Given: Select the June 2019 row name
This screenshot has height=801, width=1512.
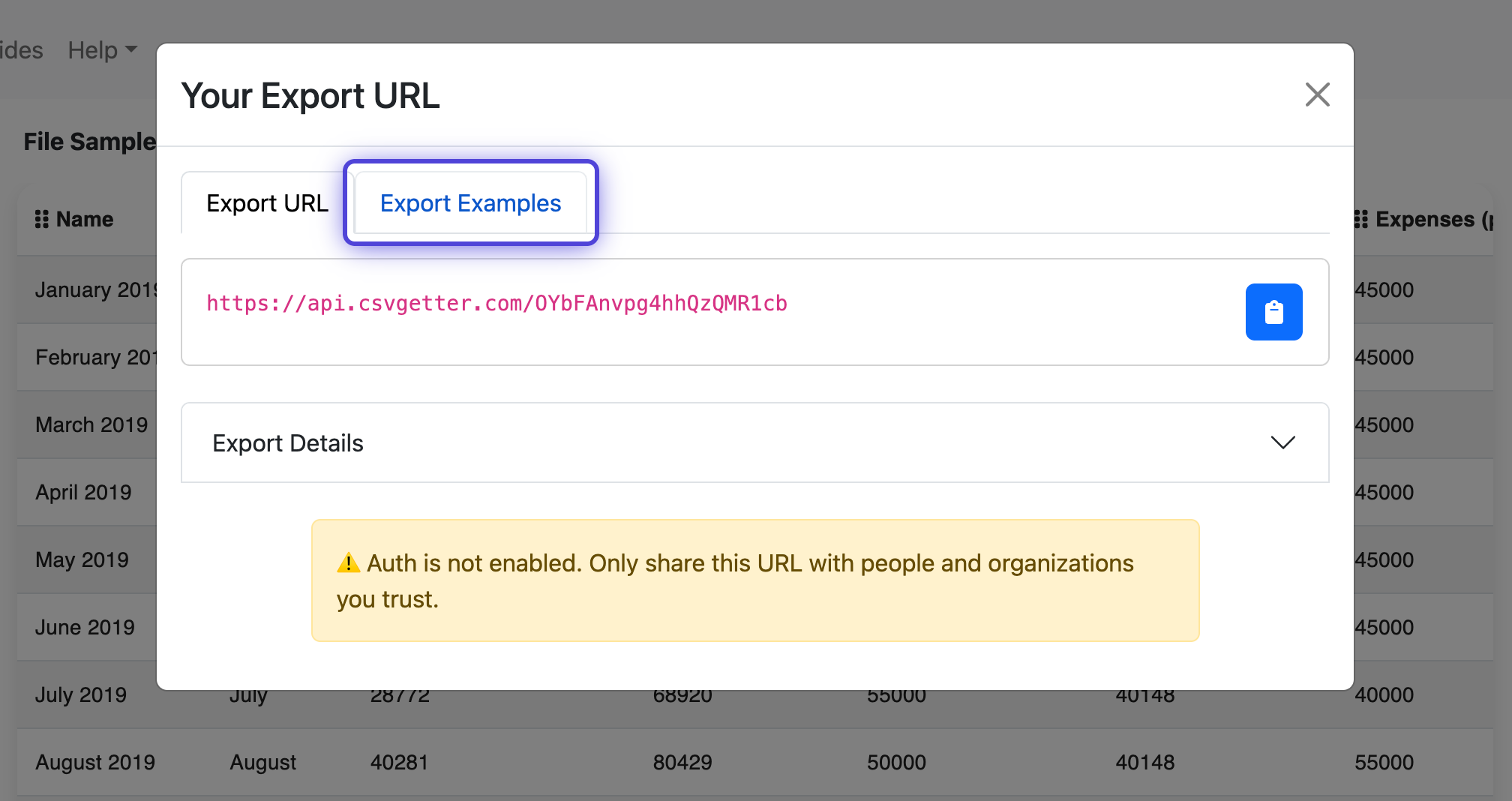Looking at the screenshot, I should (x=85, y=627).
